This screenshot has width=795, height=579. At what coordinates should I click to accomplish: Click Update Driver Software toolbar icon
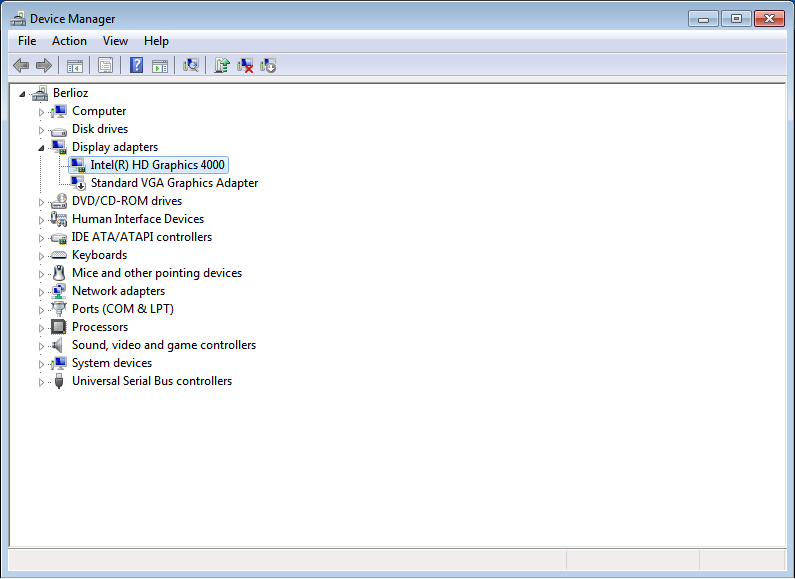pyautogui.click(x=222, y=65)
